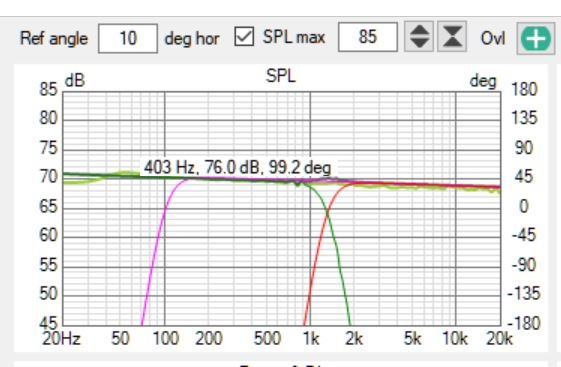Click the '180' degree axis label

[524, 89]
